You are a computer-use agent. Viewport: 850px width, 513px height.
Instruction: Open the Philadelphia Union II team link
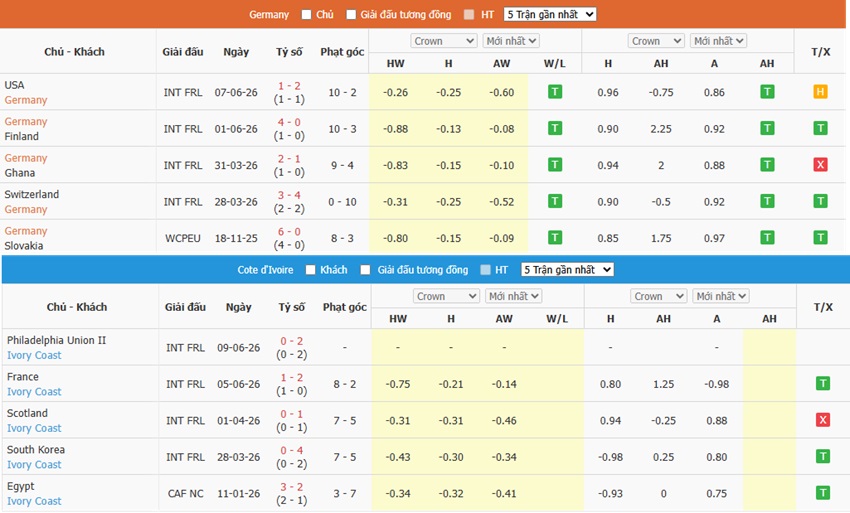56,340
